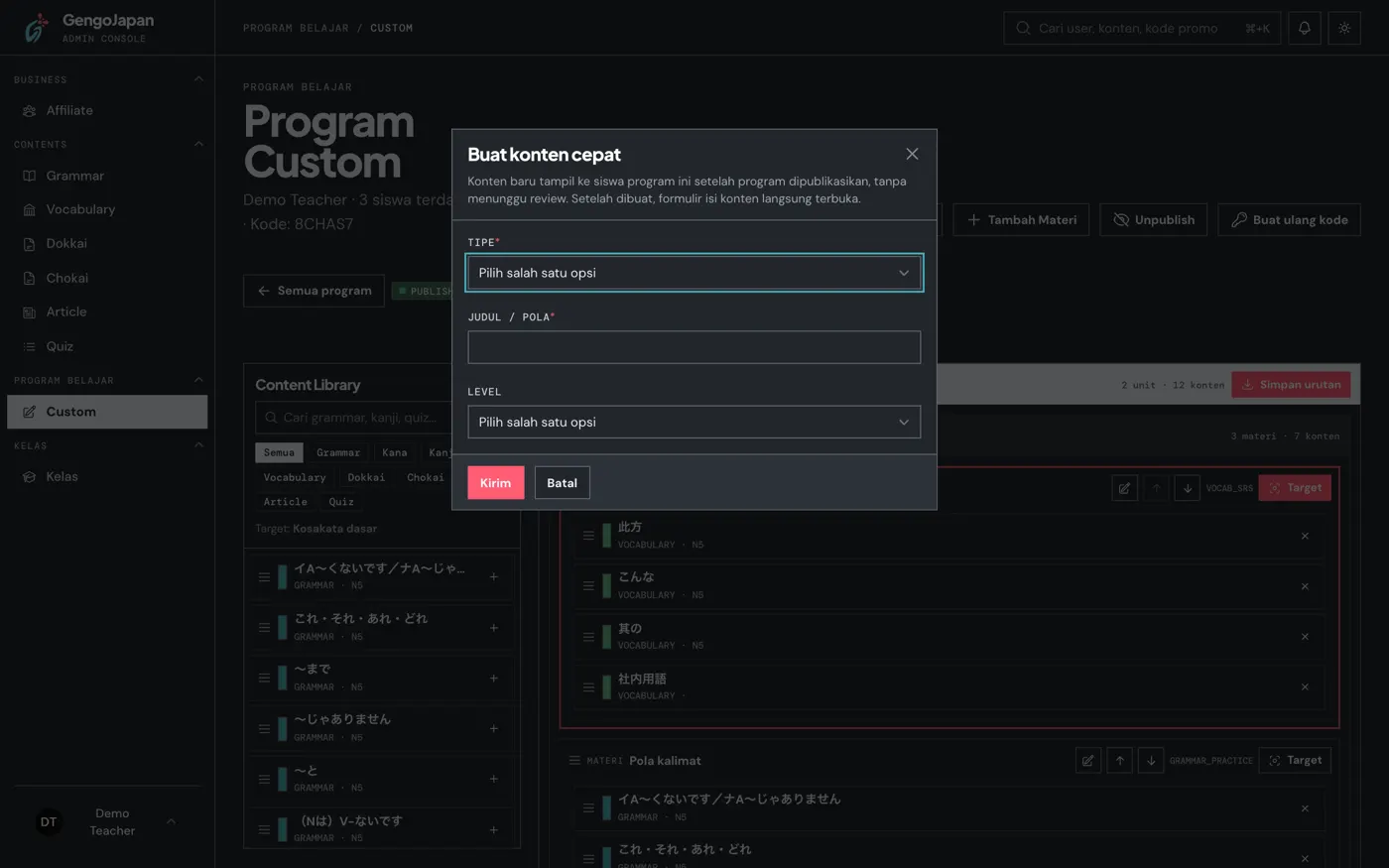Click drag handle of ～と library item
1389x868 pixels.
pos(264,779)
